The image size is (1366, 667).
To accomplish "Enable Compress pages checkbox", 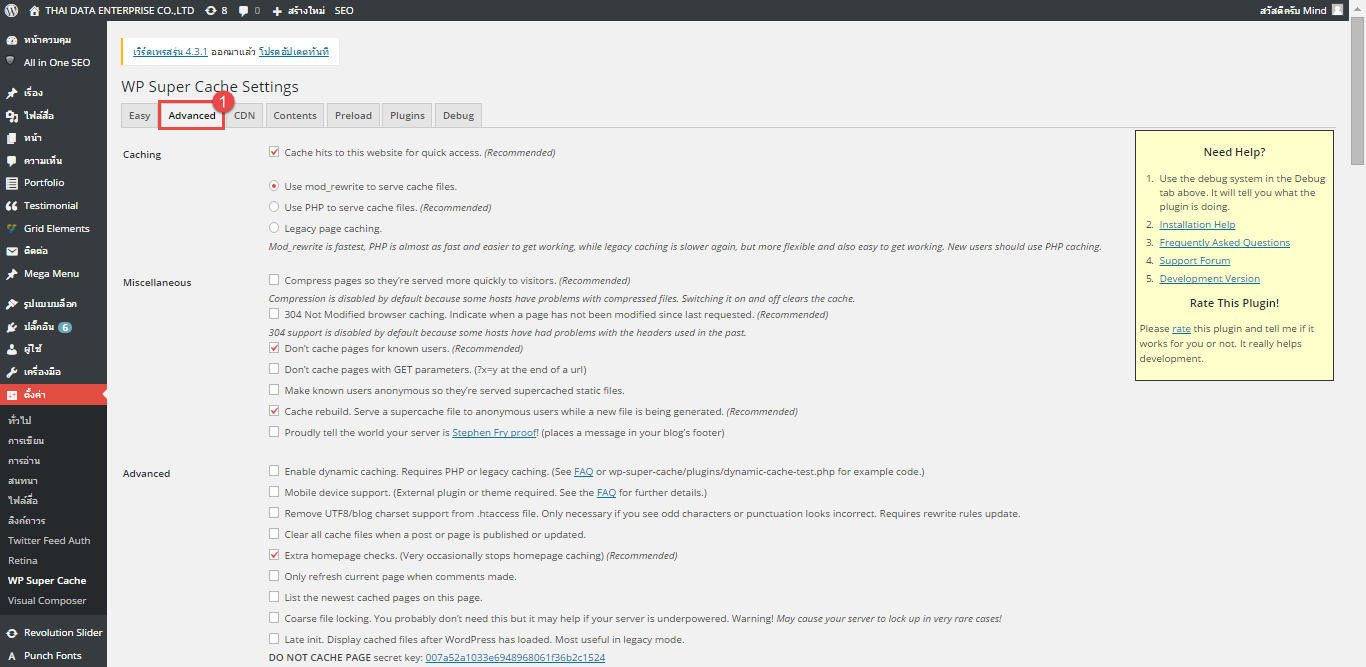I will click(274, 281).
